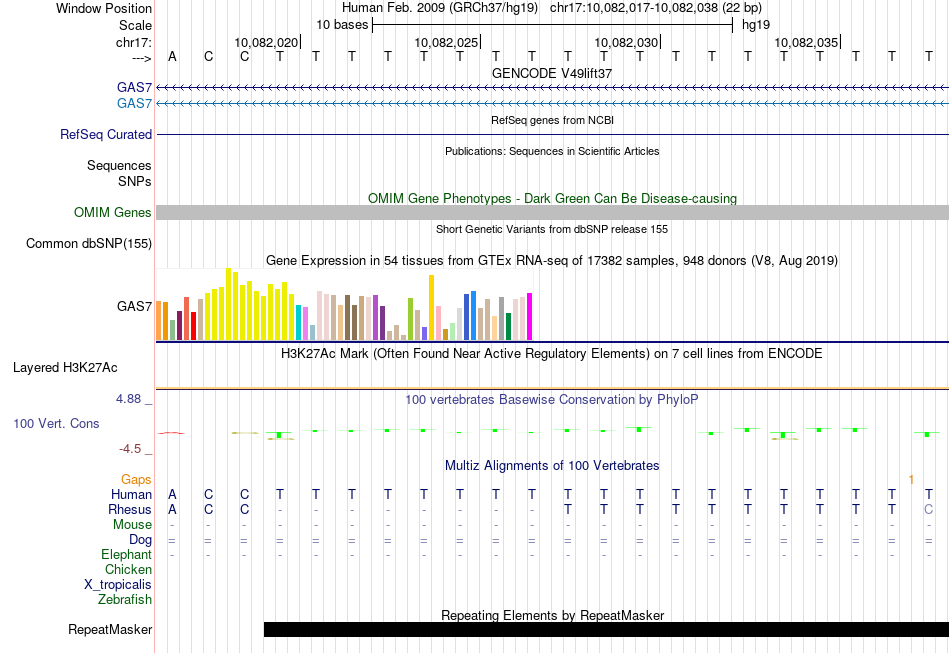Click the 10,082,025 position on the ruler

pyautogui.click(x=446, y=43)
